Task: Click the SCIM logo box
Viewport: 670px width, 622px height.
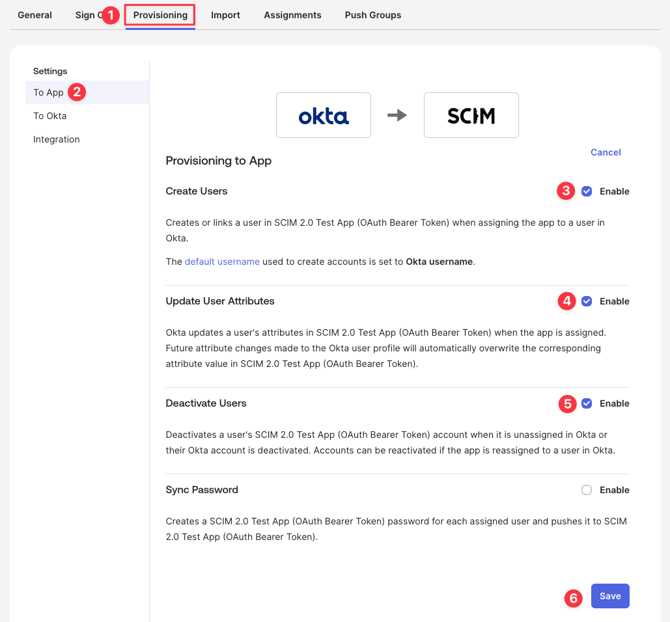Action: click(x=471, y=115)
